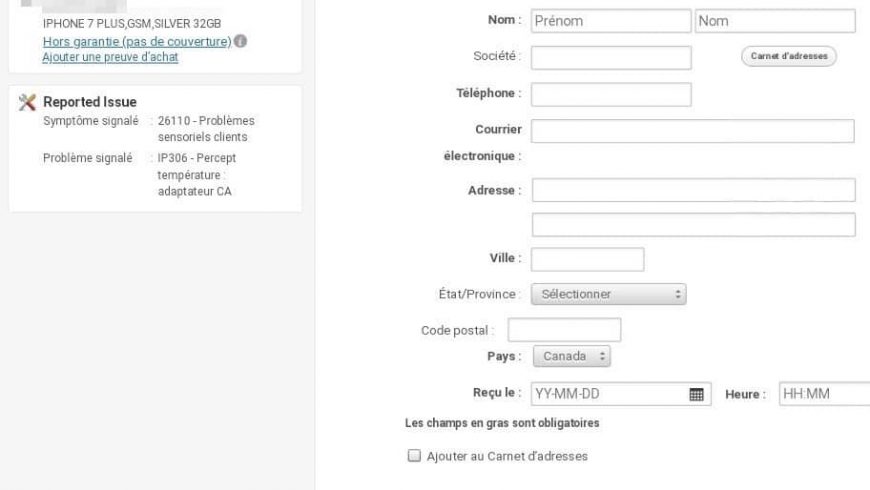The width and height of the screenshot is (870, 490).
Task: Open the Pays country dropdown
Action: click(x=572, y=356)
